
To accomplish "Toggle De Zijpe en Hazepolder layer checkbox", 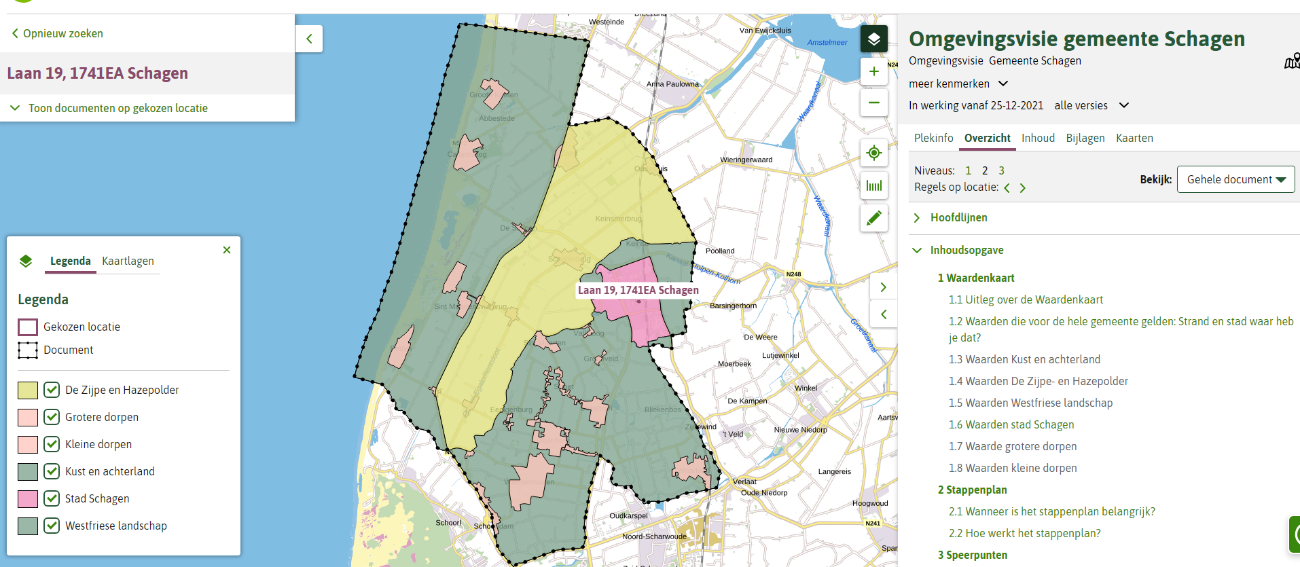I will 52,390.
